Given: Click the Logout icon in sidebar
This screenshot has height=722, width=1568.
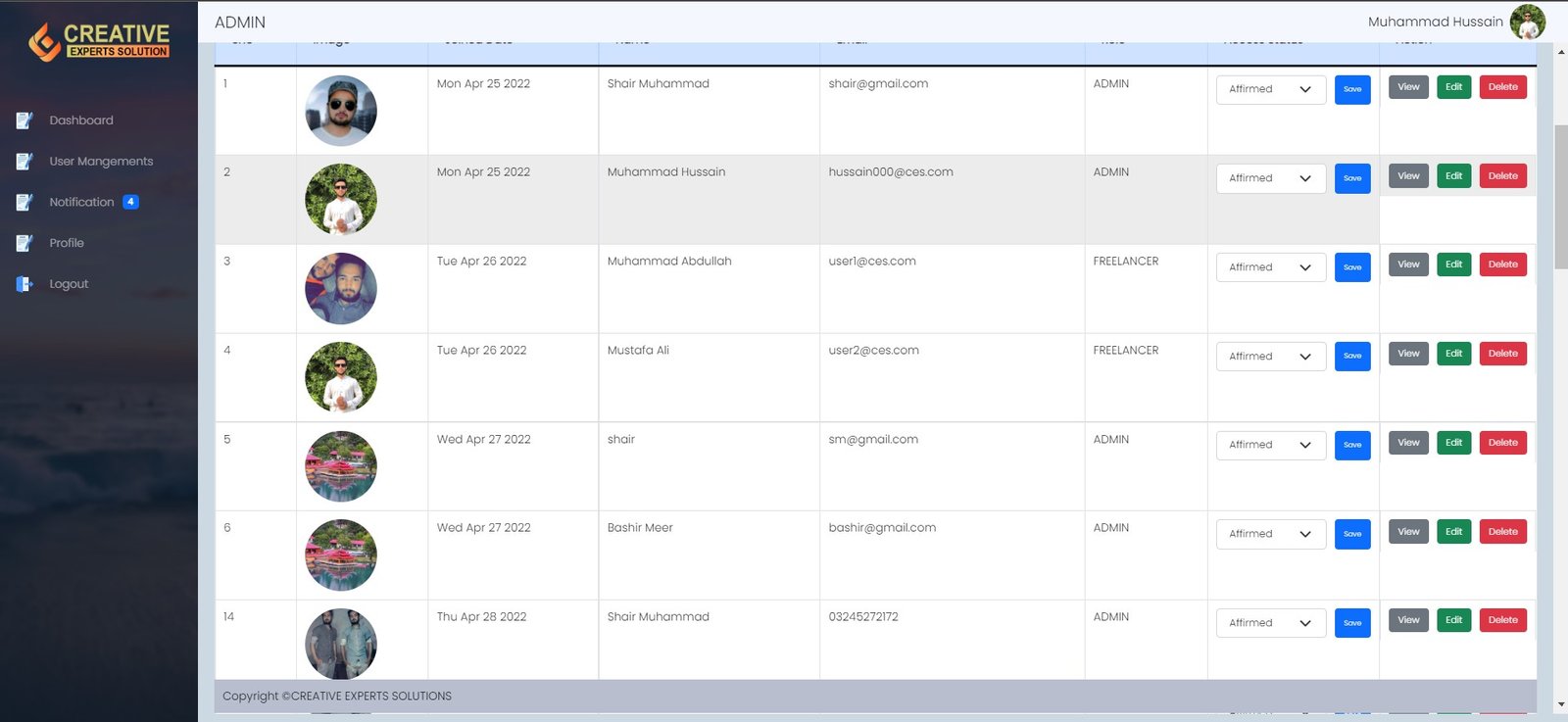Looking at the screenshot, I should click(24, 284).
